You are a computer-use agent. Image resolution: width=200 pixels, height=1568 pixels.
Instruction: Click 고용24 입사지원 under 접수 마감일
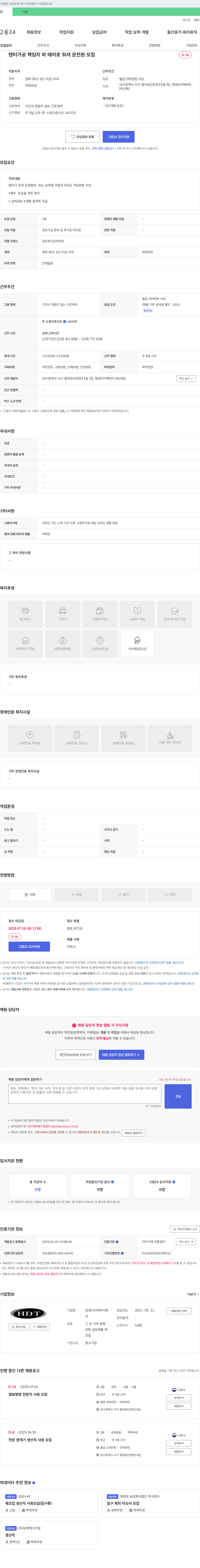tap(29, 947)
